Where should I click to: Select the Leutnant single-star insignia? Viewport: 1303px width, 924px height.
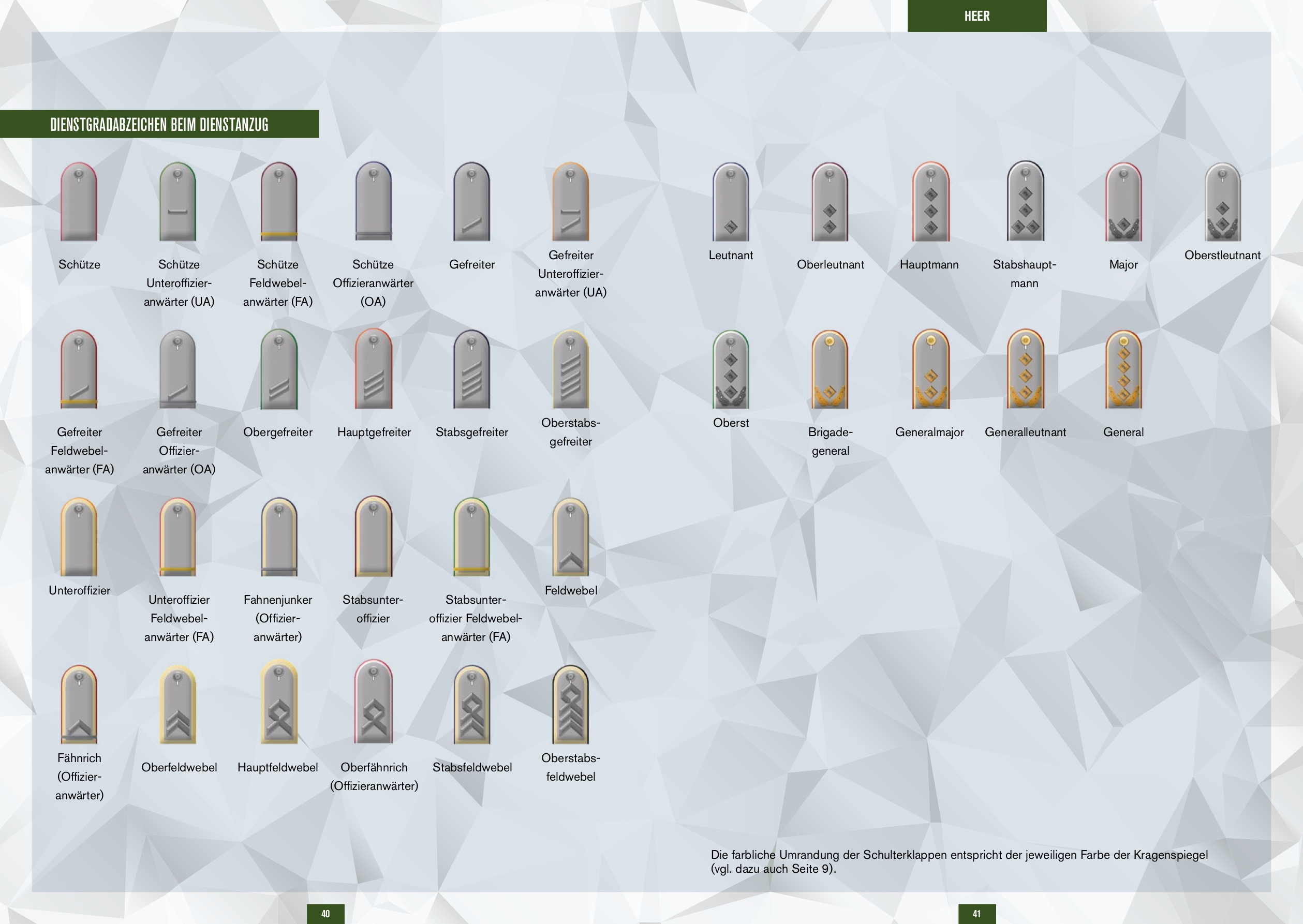[731, 202]
